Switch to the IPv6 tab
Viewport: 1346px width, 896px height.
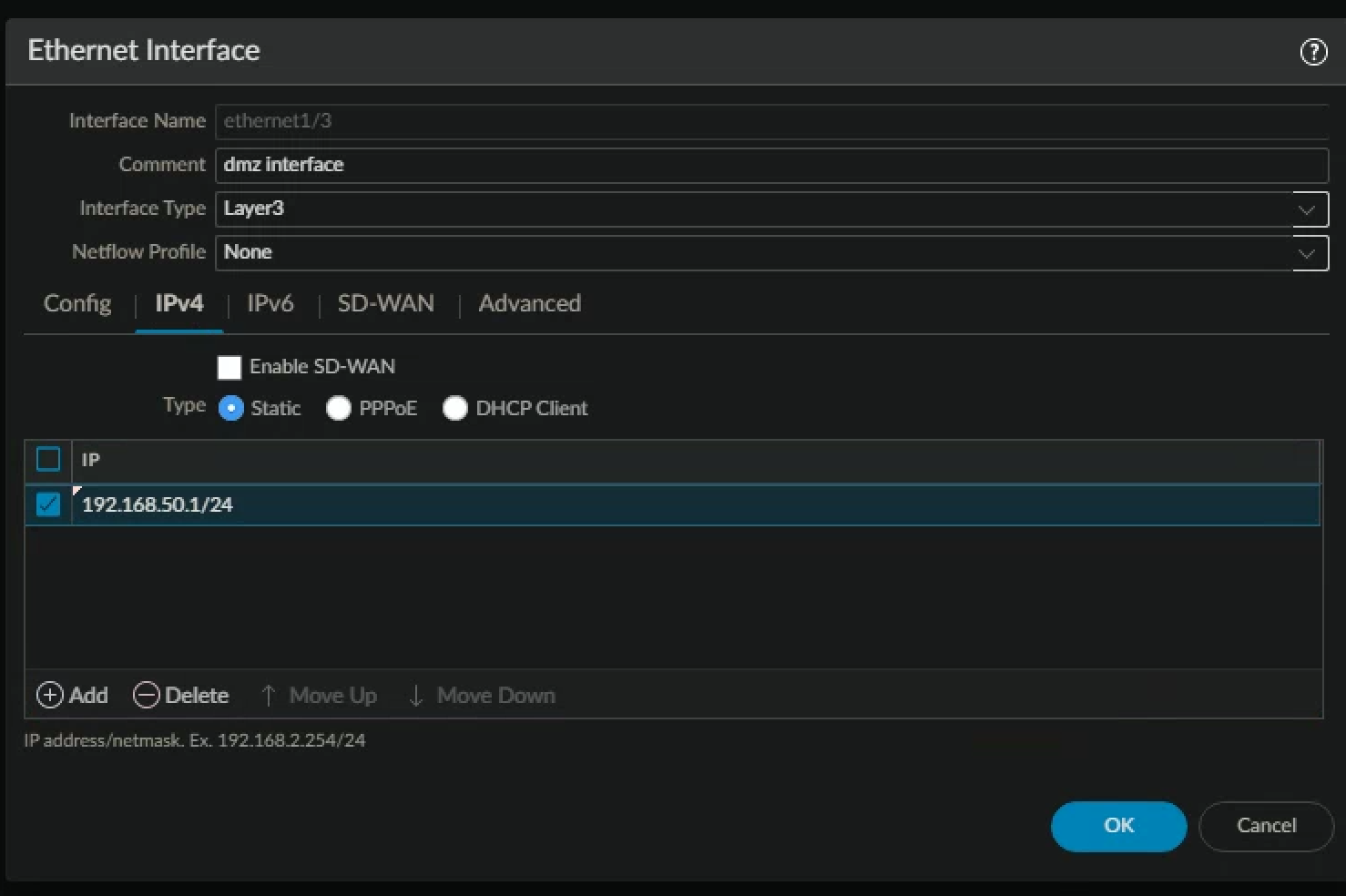pyautogui.click(x=270, y=303)
